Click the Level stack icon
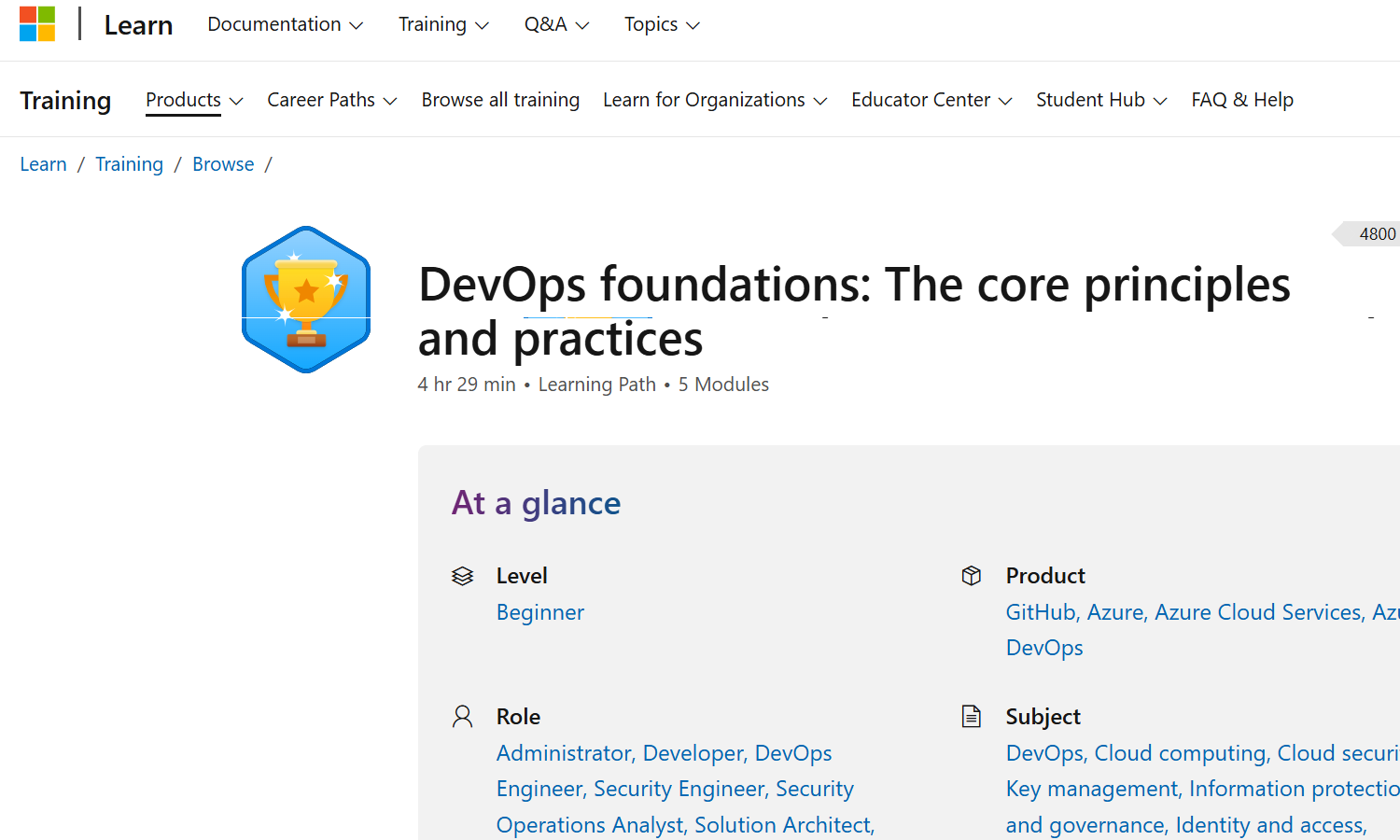This screenshot has height=840, width=1400. pos(463,576)
